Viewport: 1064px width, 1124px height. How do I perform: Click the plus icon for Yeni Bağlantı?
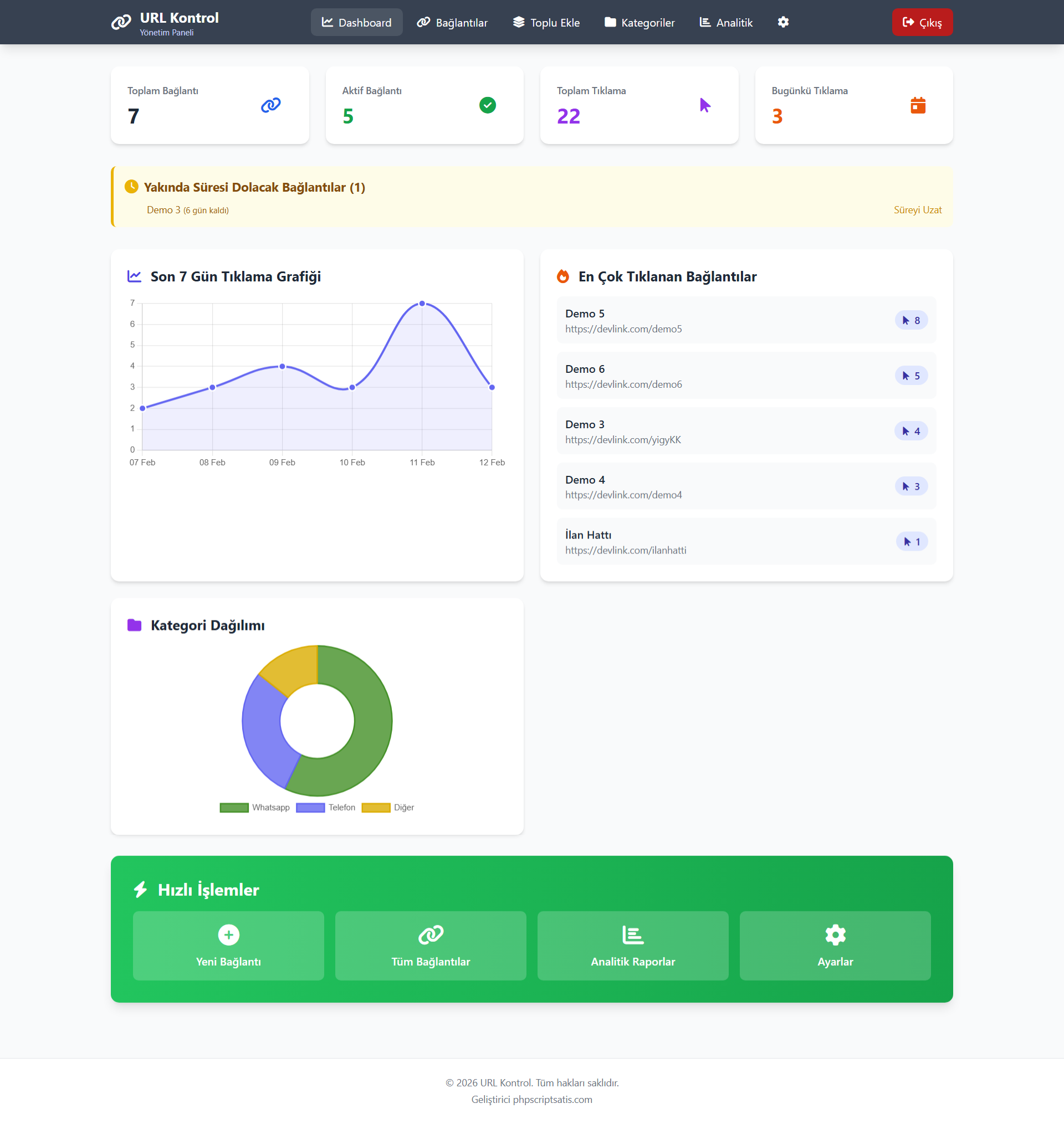click(228, 935)
